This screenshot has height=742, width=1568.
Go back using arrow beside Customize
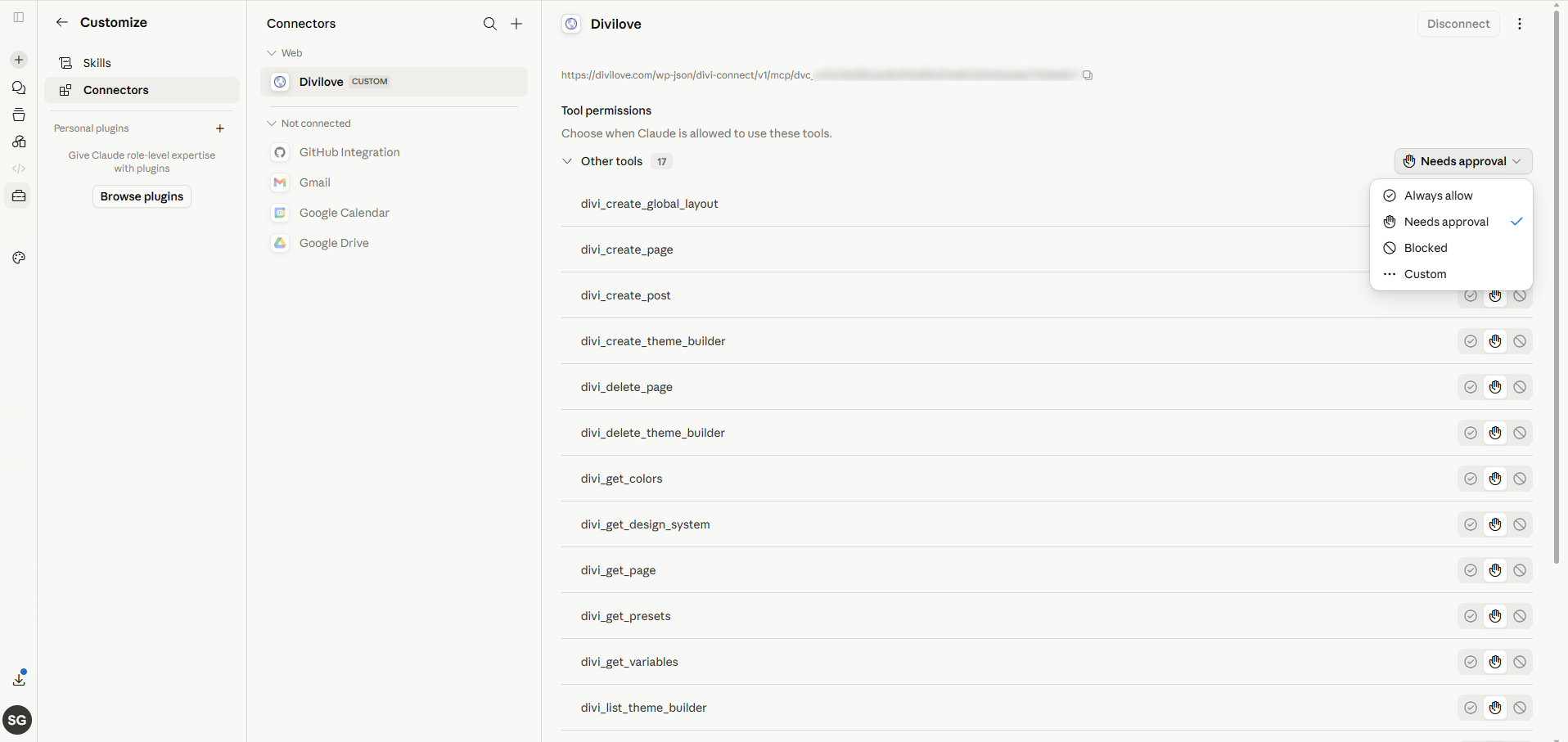click(62, 22)
